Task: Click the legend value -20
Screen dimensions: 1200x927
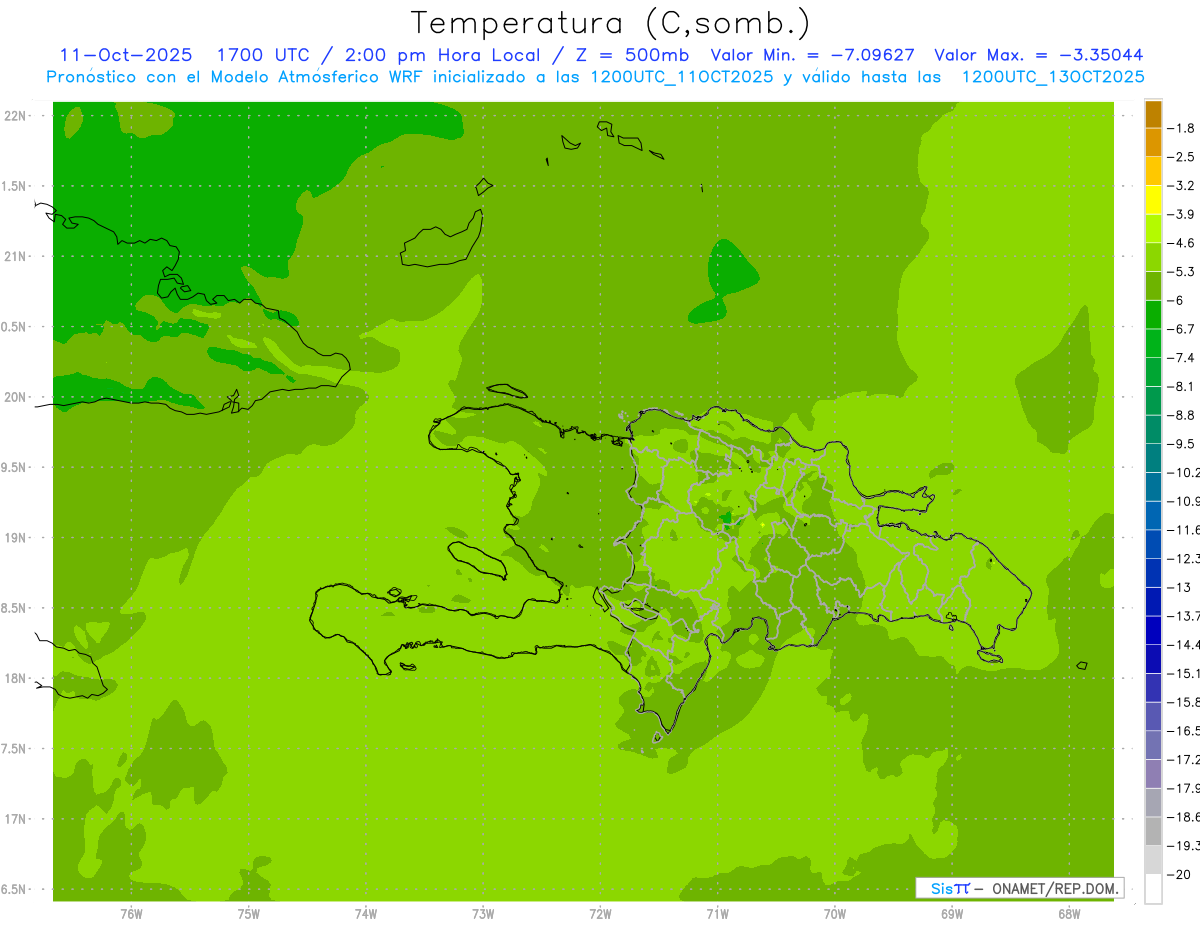Action: (x=1180, y=875)
